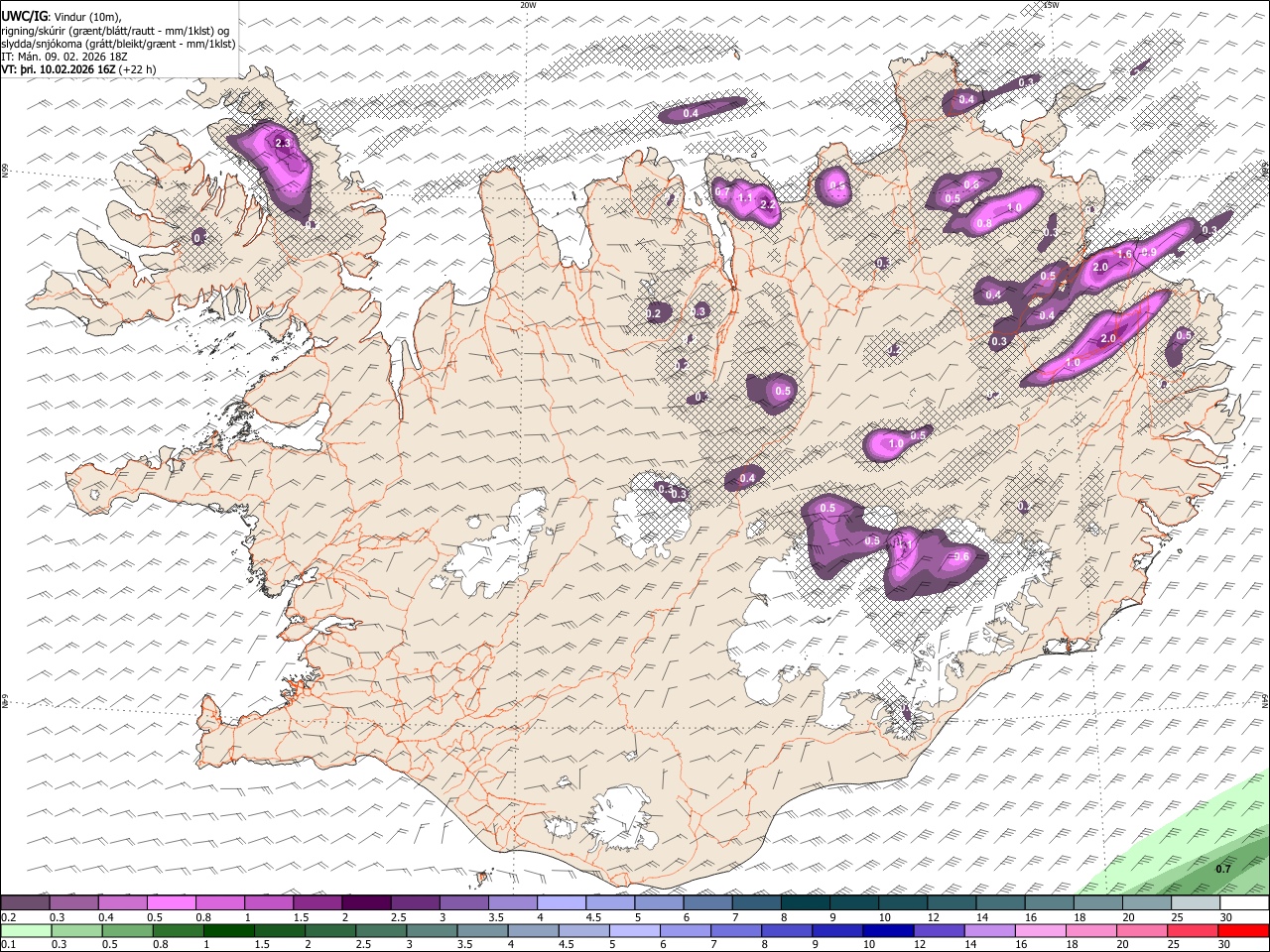
Task: Click the '(+22 h)' forecast offset
Action: tap(139, 70)
